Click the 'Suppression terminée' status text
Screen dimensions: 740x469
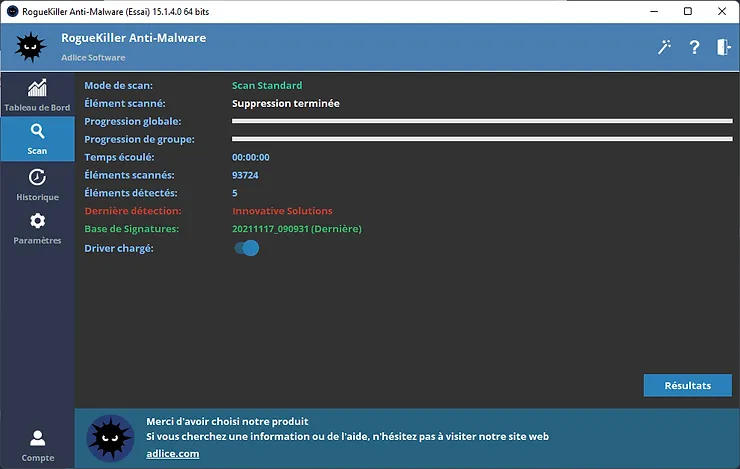coord(286,103)
